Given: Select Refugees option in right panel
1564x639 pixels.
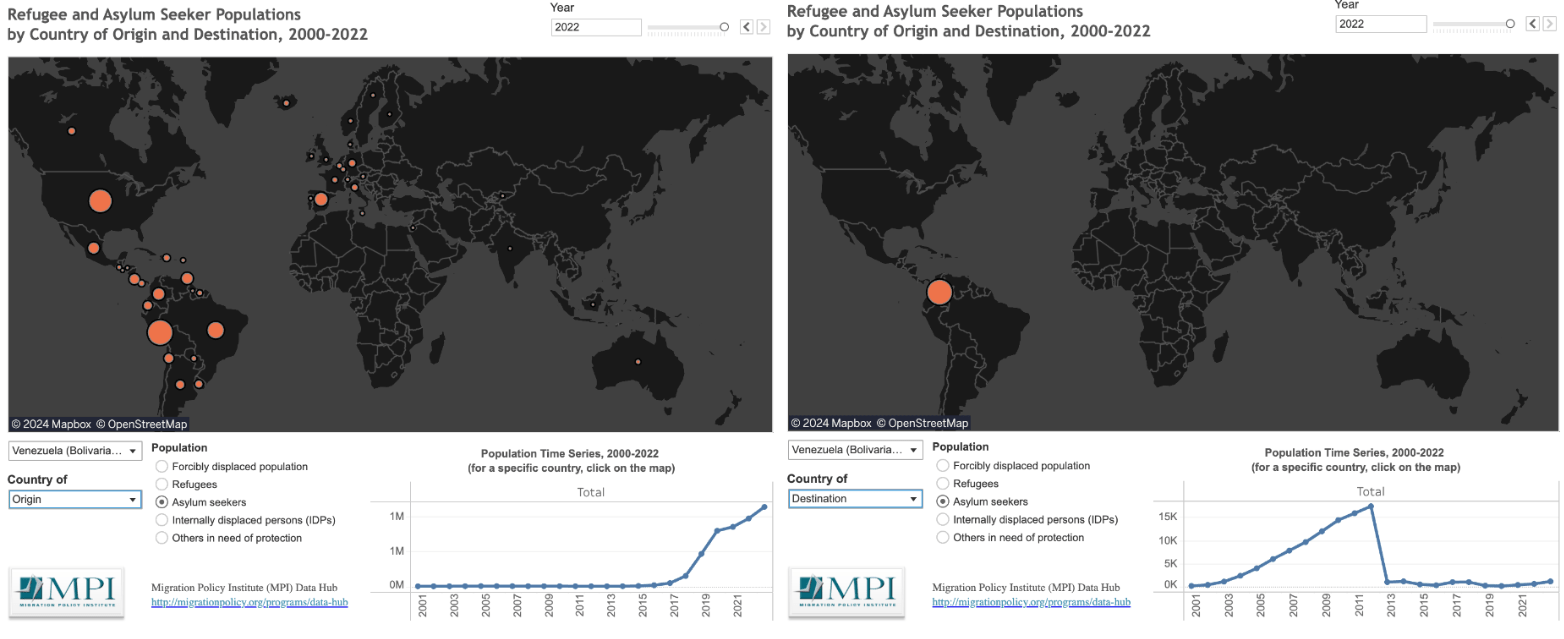Looking at the screenshot, I should click(943, 484).
